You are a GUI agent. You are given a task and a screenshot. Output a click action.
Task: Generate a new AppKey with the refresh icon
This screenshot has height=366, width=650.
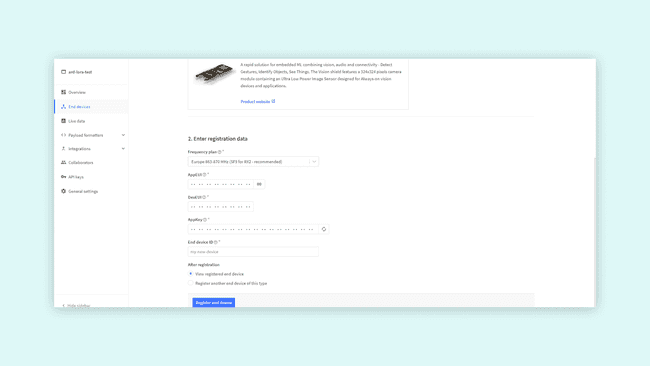tap(324, 229)
